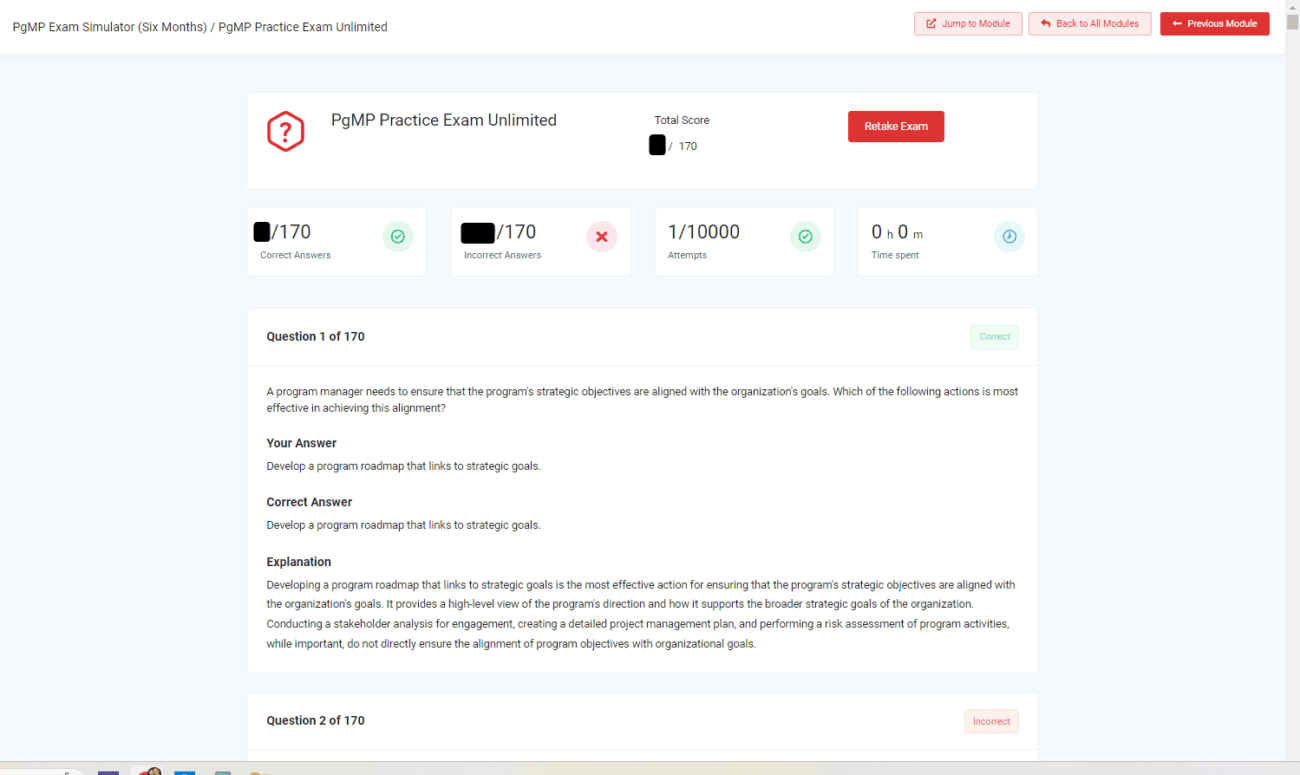This screenshot has width=1300, height=775.
Task: Click the green checkmark beside Attempts
Action: 805,236
